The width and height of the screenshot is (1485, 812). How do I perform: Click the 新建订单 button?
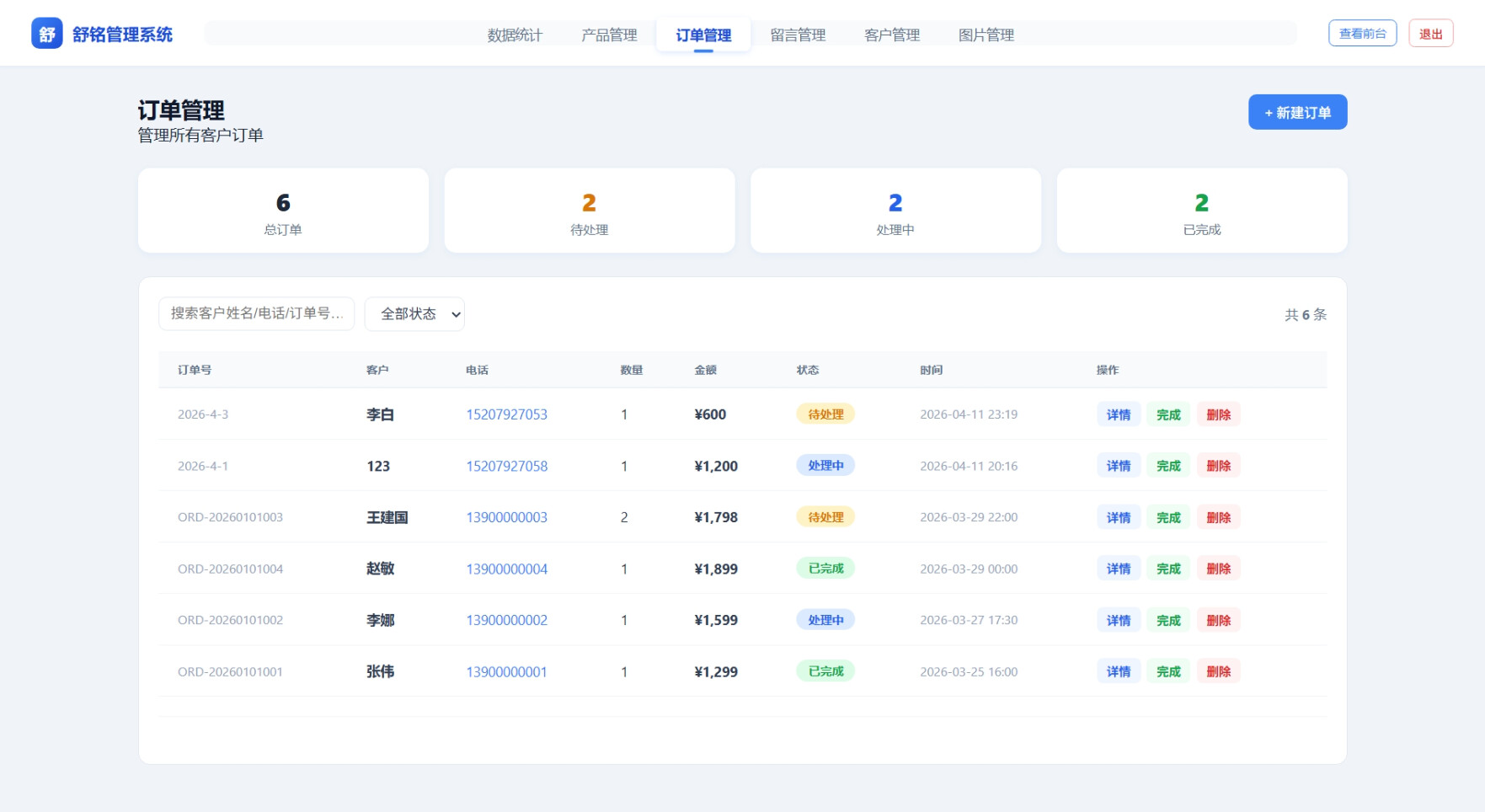click(1297, 113)
